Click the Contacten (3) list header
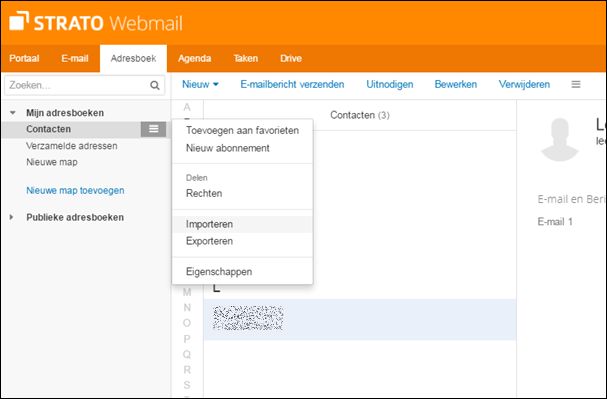This screenshot has height=399, width=607. (360, 115)
